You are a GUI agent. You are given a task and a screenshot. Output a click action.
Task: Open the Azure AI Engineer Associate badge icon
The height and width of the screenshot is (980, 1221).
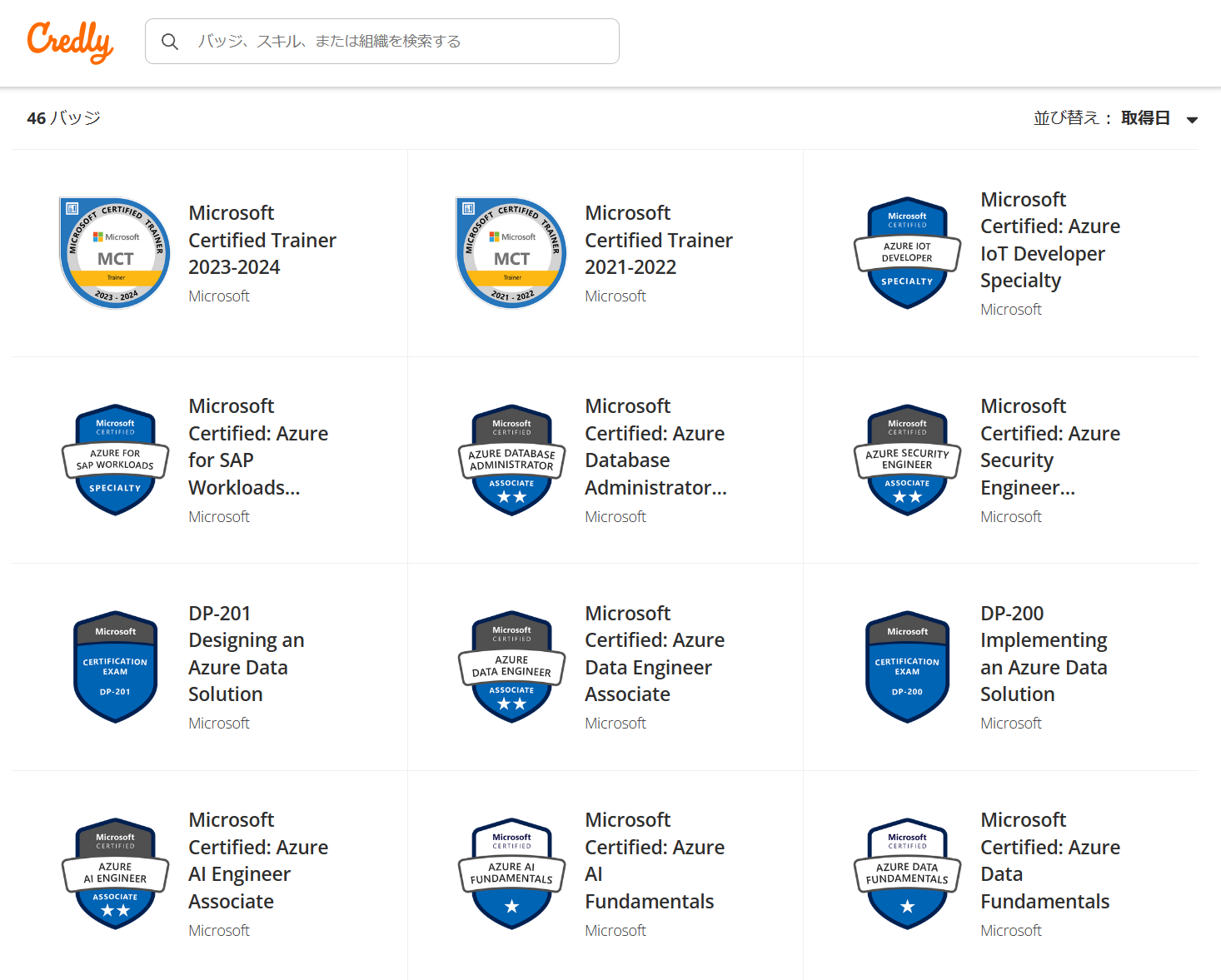(115, 874)
